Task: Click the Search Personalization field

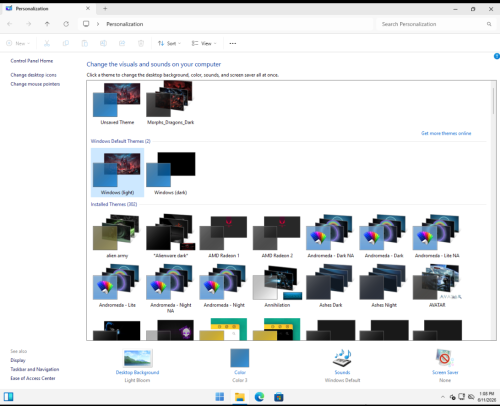Action: click(x=436, y=24)
